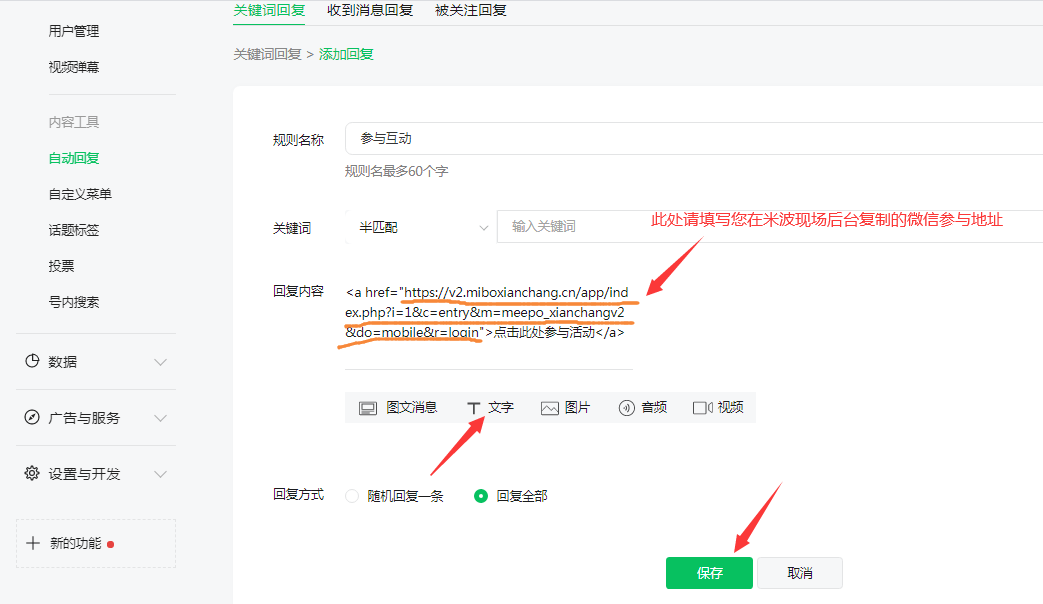Select the 图文消息 reply type icon
This screenshot has width=1043, height=604.
(x=368, y=408)
